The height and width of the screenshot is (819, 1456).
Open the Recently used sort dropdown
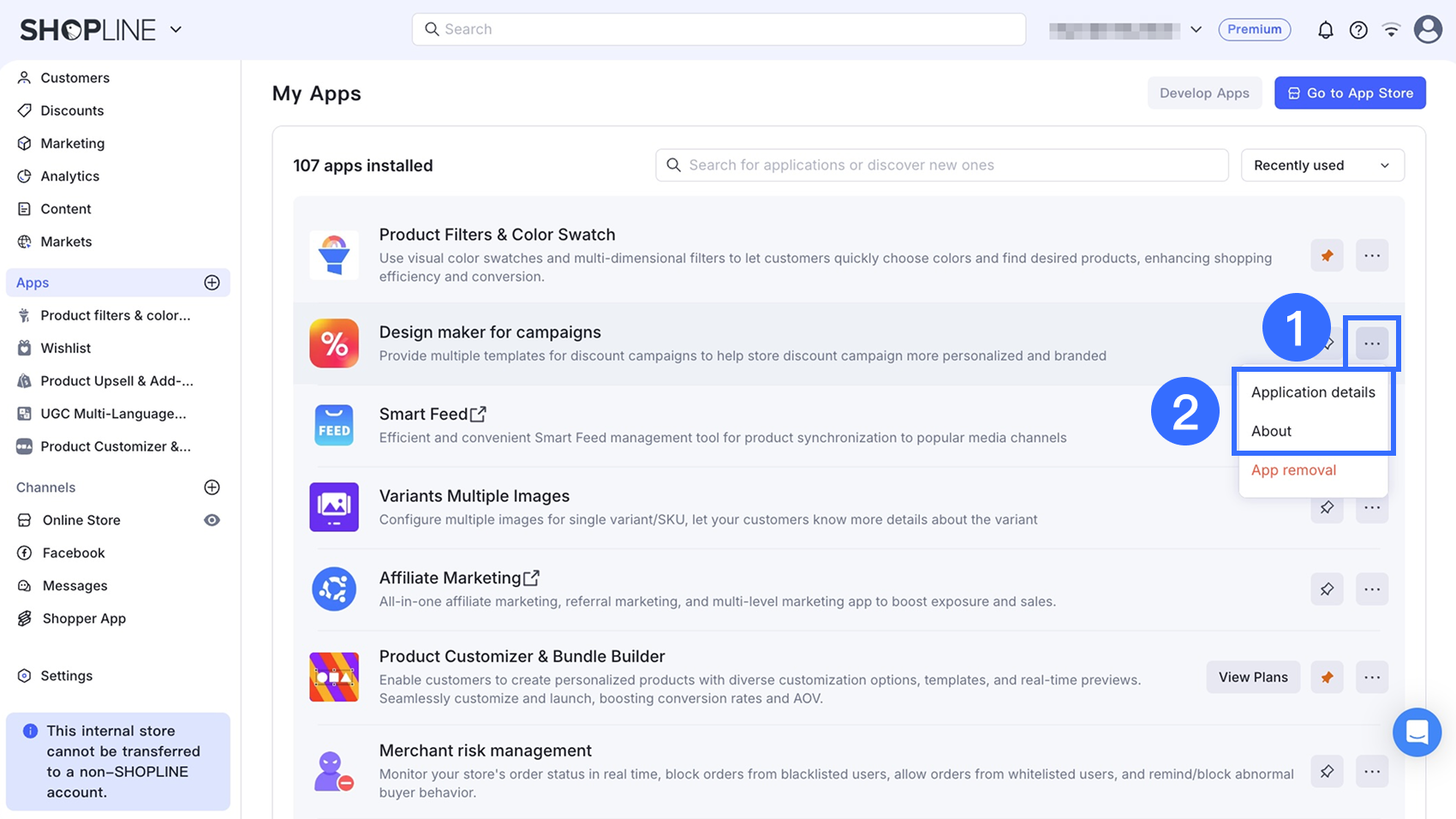1322,165
